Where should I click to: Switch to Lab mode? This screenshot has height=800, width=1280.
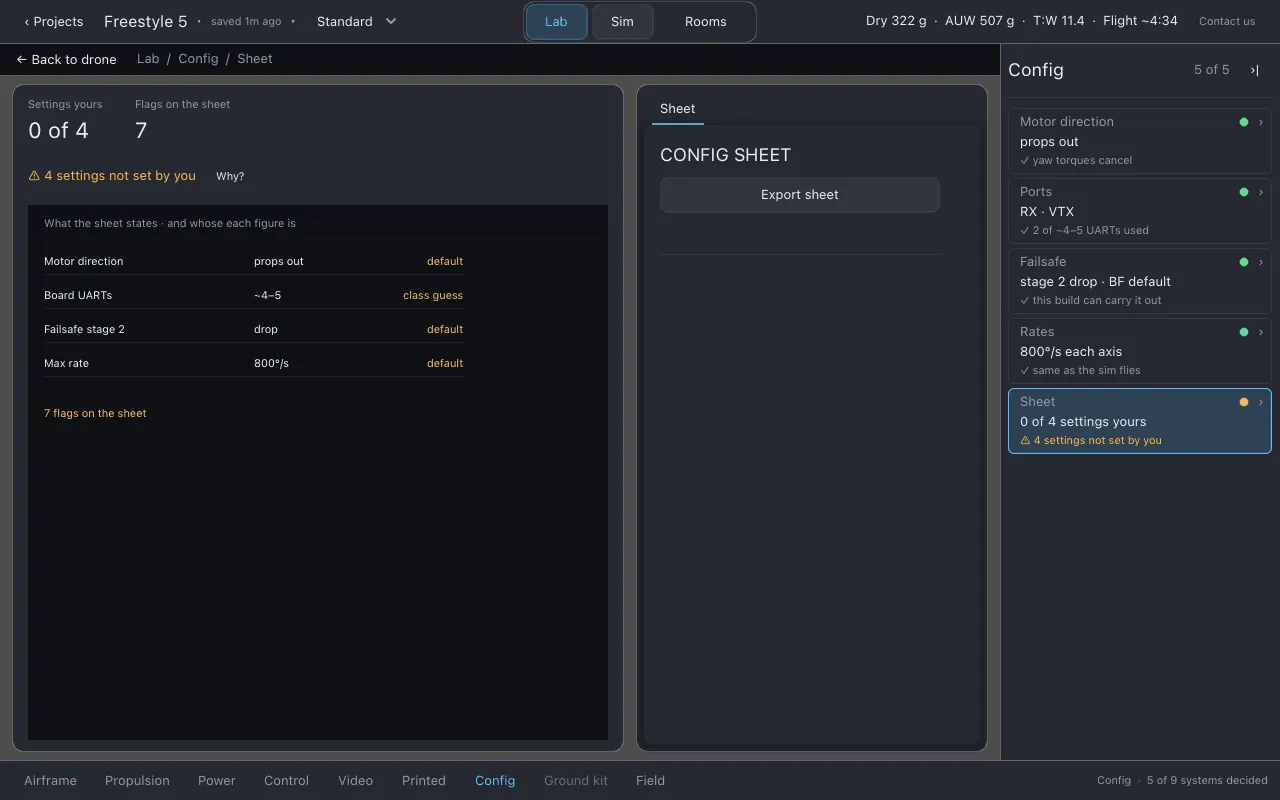tap(556, 22)
